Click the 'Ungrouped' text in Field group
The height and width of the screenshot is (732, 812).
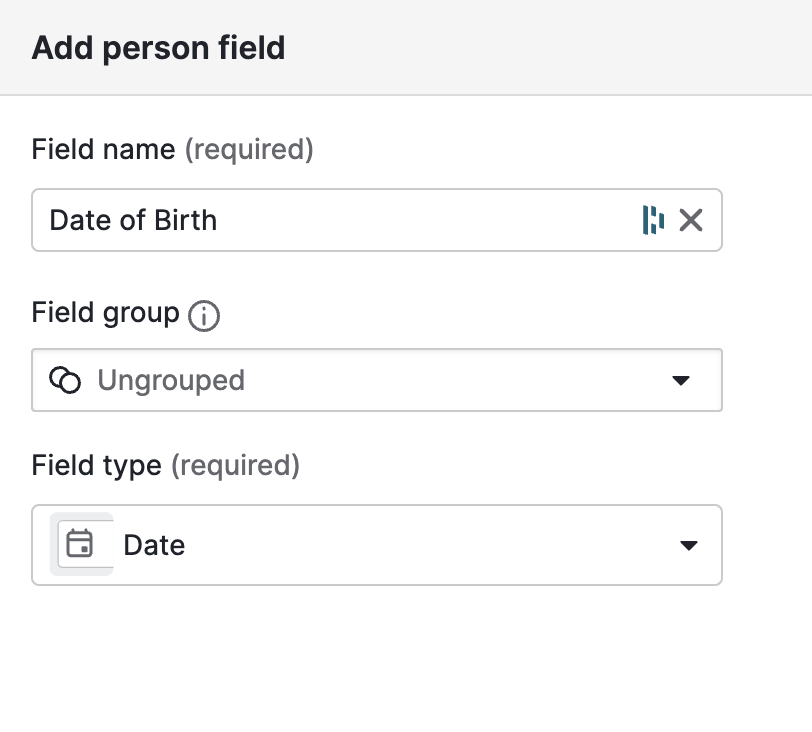pos(171,380)
